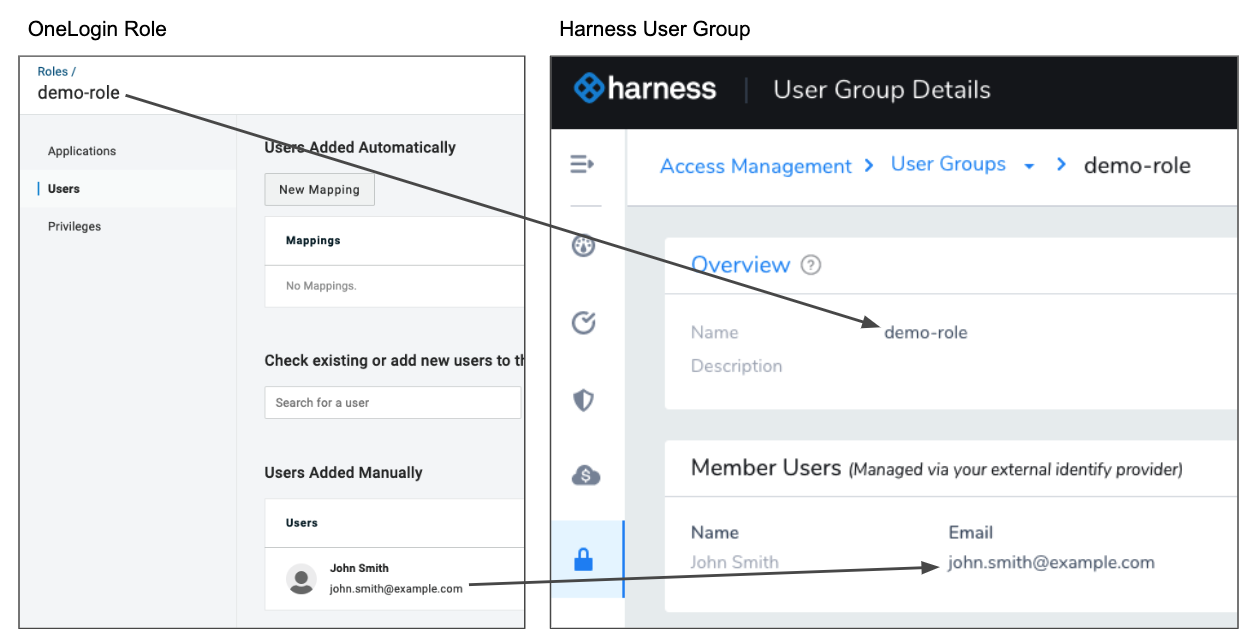Open the cloud cost dollar icon
Viewport: 1250px width, 642px height.
click(x=585, y=476)
